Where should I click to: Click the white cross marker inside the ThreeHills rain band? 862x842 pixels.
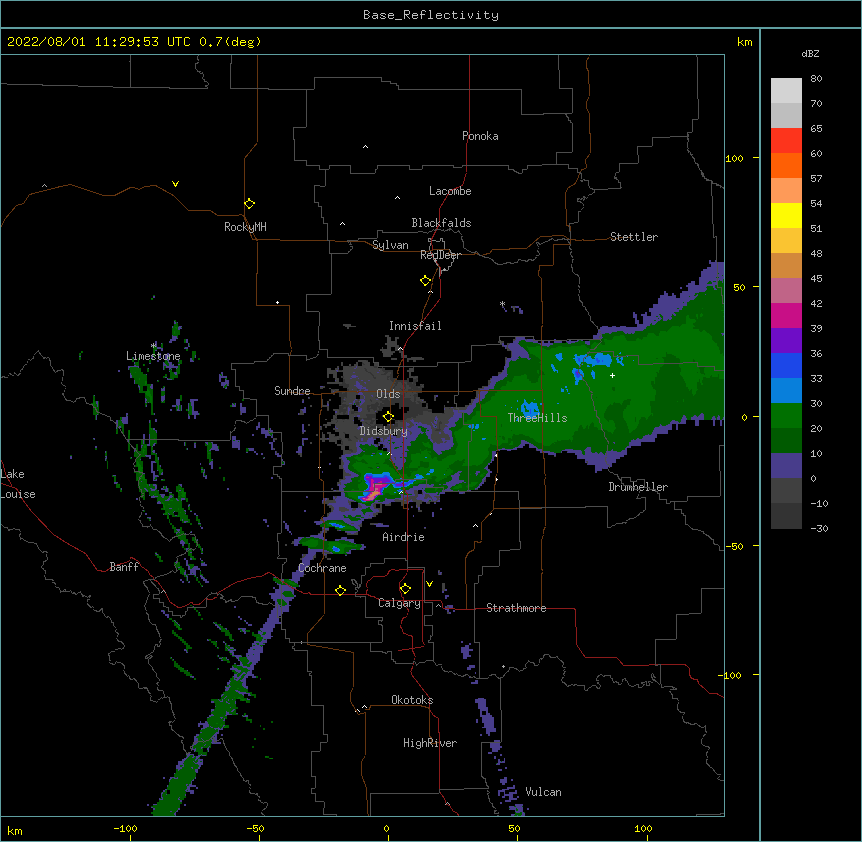click(612, 375)
